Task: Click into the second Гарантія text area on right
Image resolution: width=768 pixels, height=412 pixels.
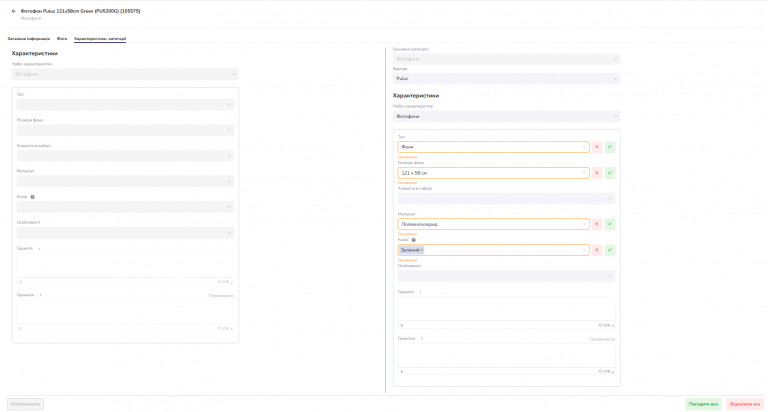Action: point(506,355)
